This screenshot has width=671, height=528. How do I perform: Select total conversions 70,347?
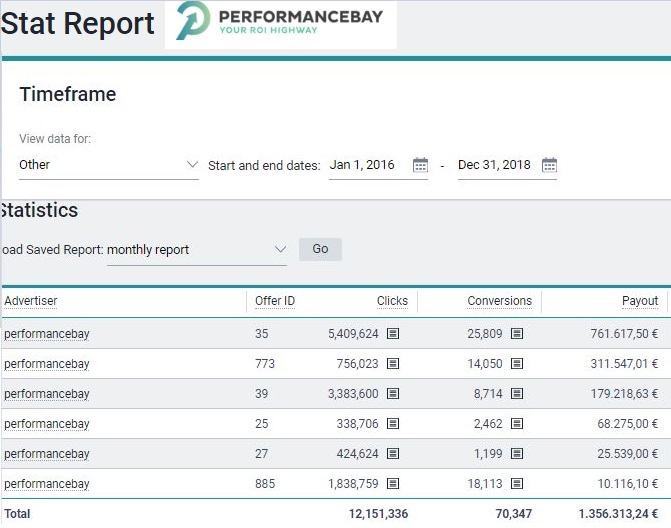click(x=514, y=513)
